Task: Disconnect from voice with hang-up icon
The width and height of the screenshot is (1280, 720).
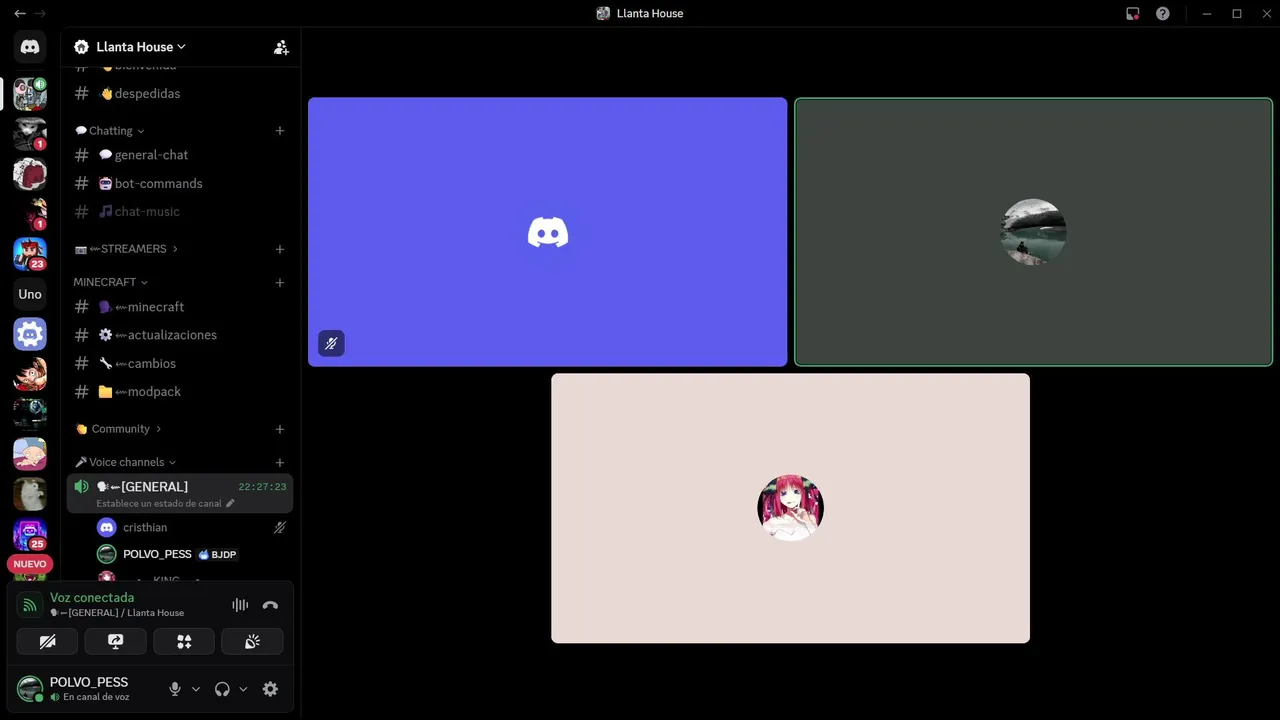Action: (x=270, y=605)
